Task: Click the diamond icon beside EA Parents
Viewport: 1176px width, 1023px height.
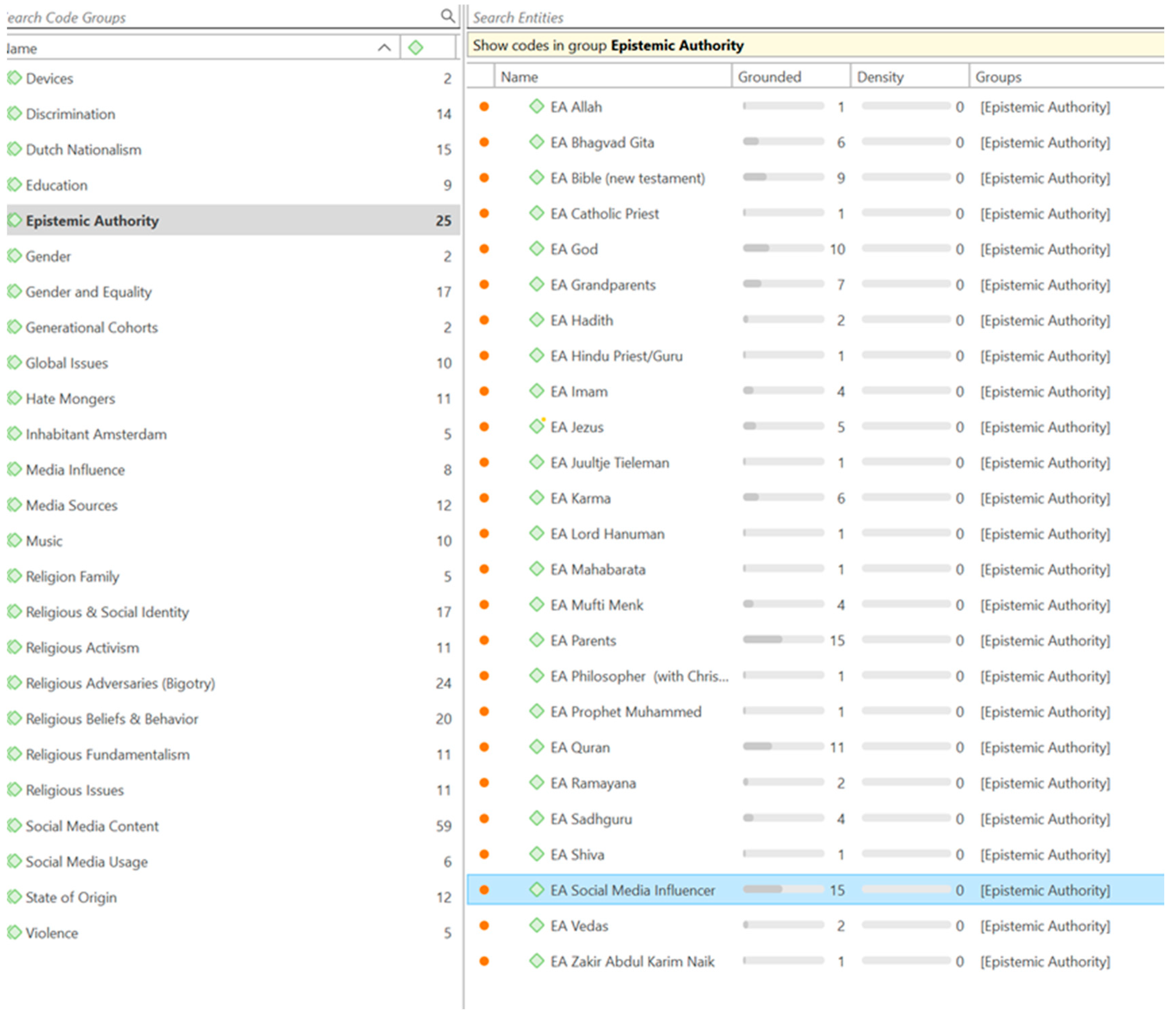Action: (x=536, y=639)
